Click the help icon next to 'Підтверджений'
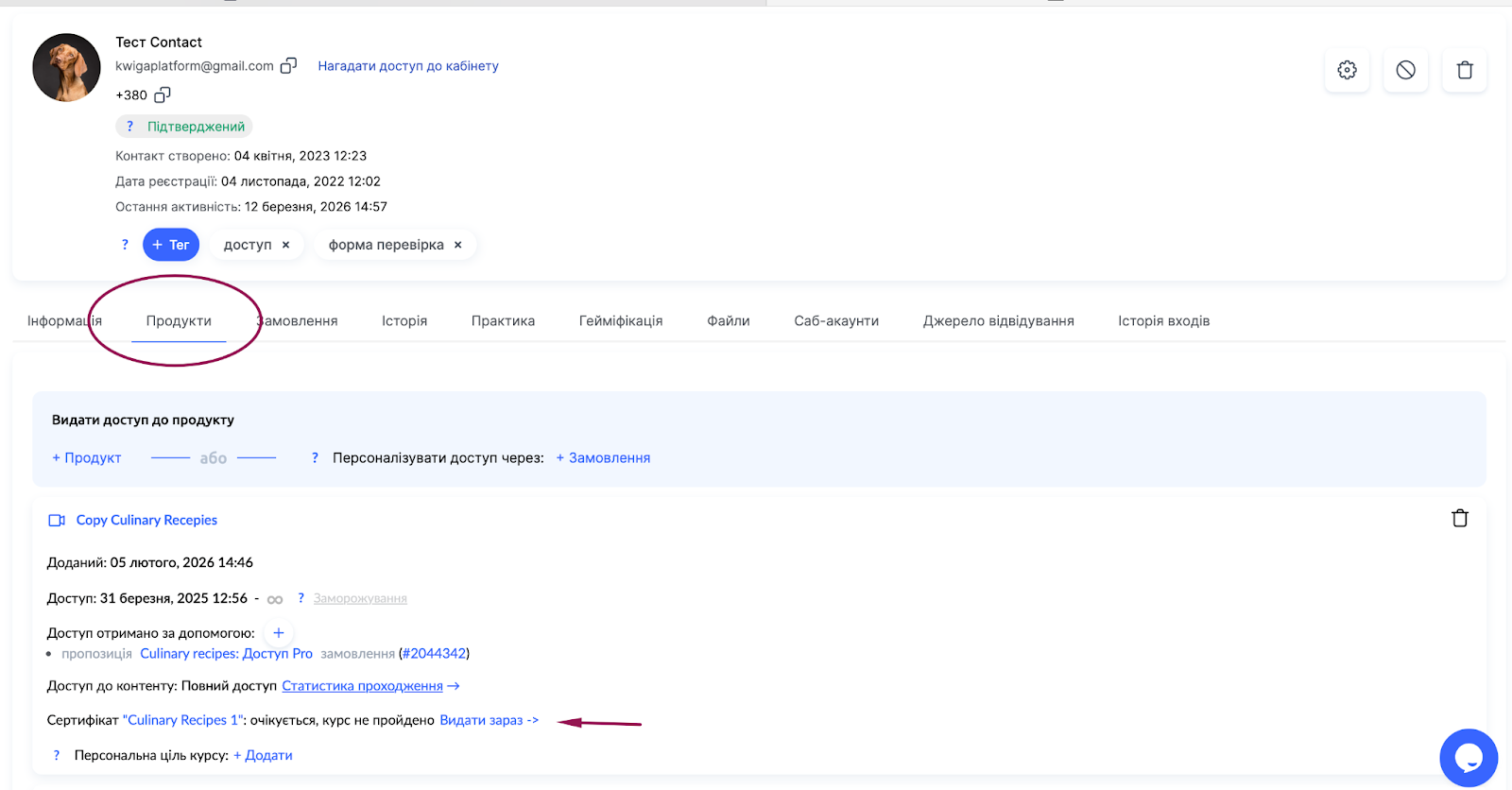Image resolution: width=1512 pixels, height=790 pixels. [x=130, y=127]
